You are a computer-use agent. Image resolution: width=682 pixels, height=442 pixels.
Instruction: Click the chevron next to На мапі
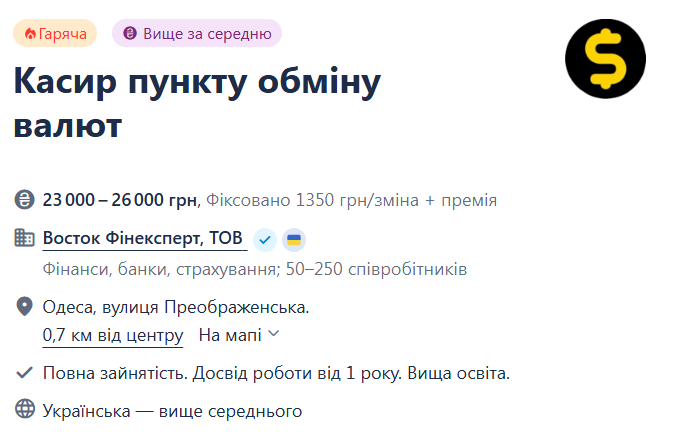(274, 334)
